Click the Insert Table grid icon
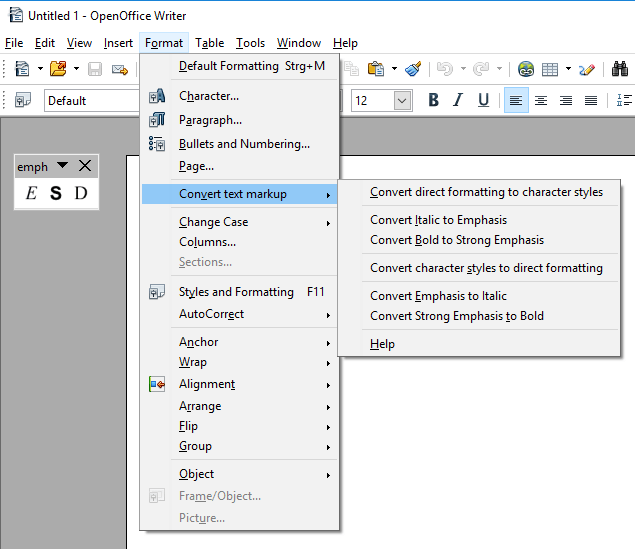The width and height of the screenshot is (635, 549). click(x=550, y=69)
